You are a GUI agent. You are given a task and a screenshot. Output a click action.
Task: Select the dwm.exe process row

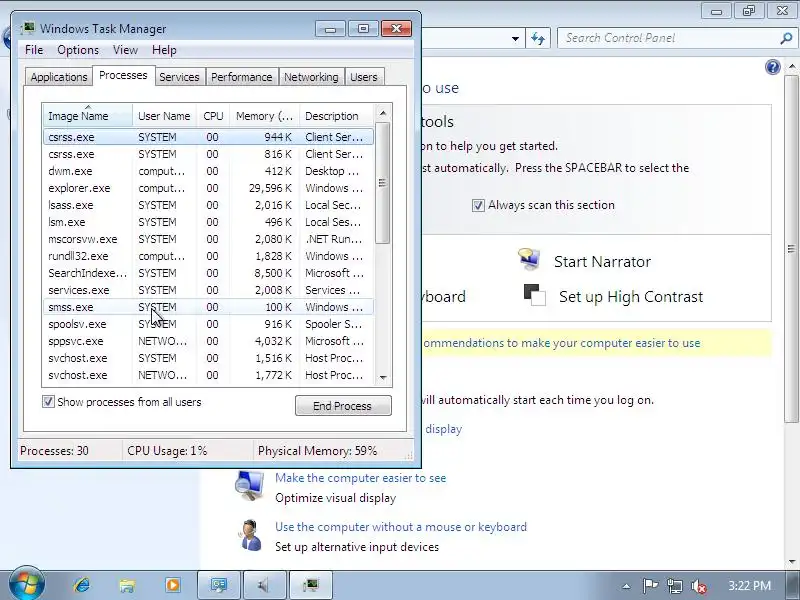tap(208, 171)
